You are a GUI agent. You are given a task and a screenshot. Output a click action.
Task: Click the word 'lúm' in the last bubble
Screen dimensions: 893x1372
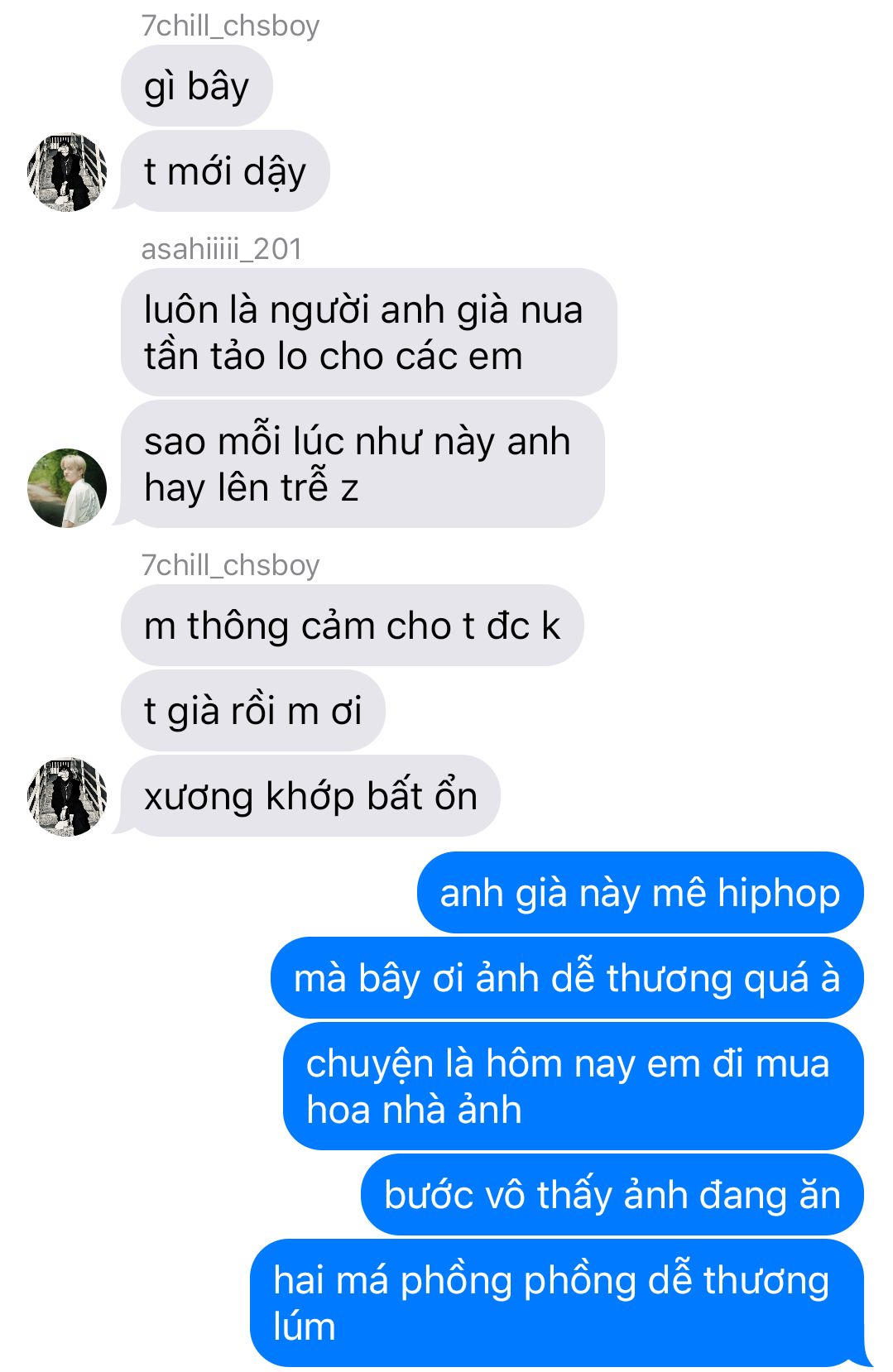pyautogui.click(x=305, y=1327)
